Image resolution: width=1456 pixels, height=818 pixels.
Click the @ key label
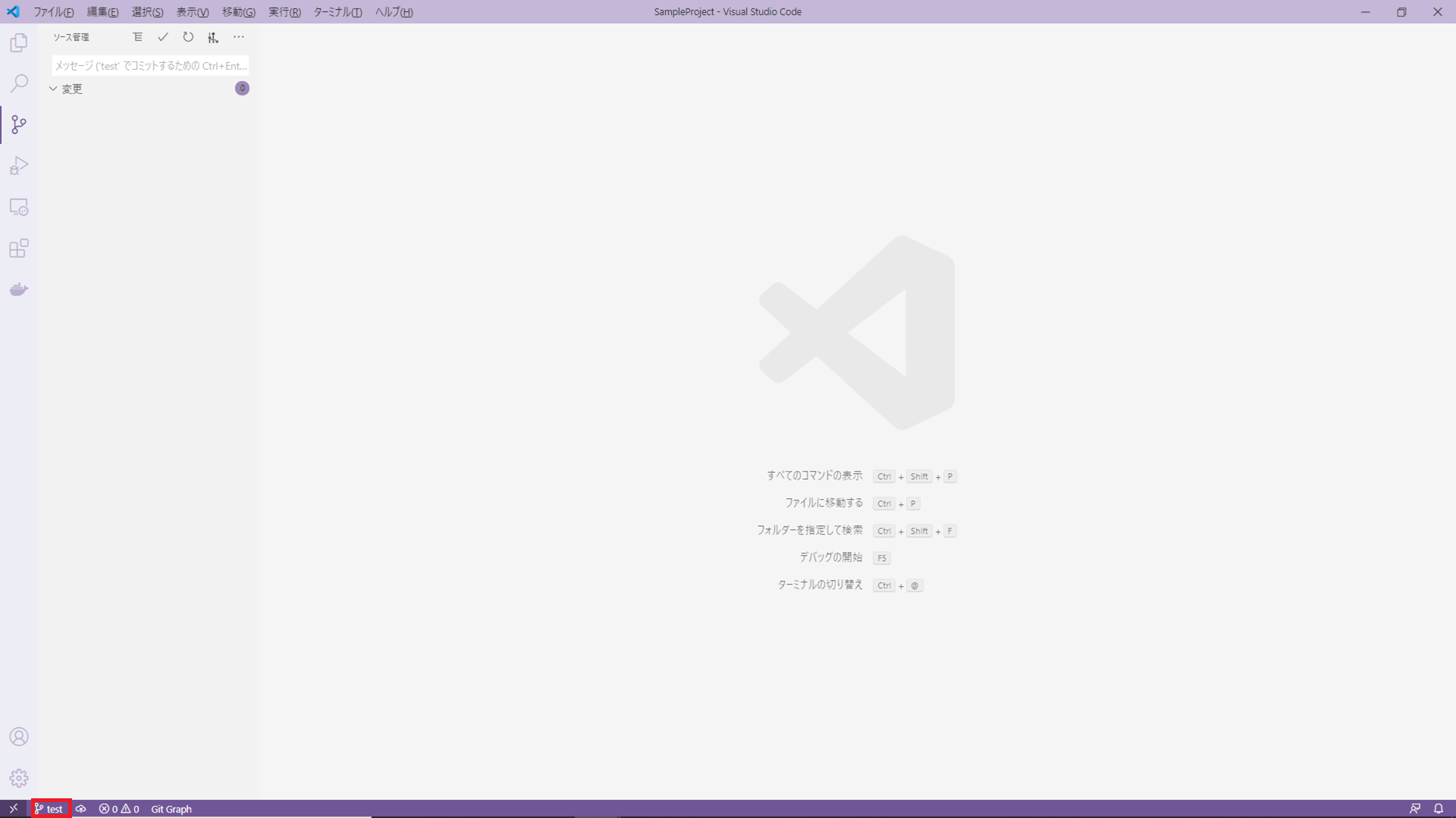[915, 585]
